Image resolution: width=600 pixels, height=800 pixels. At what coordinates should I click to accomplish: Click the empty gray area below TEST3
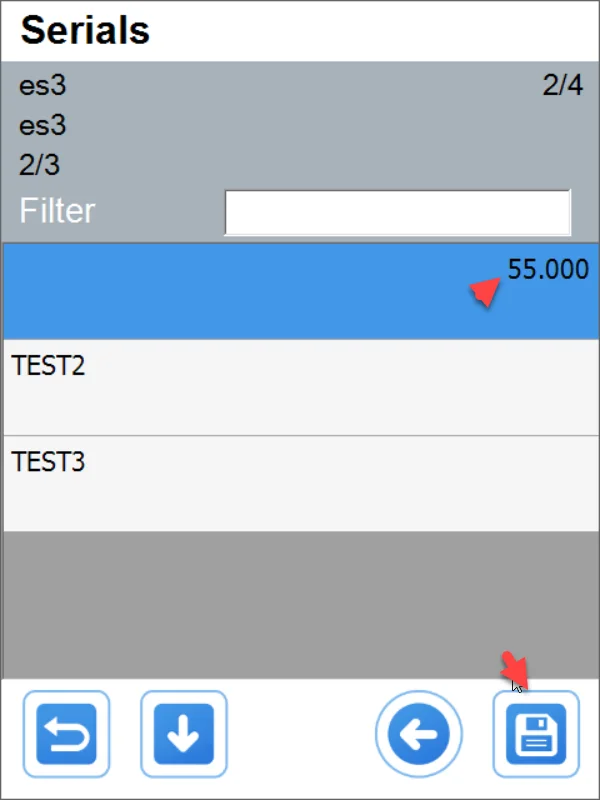click(300, 603)
